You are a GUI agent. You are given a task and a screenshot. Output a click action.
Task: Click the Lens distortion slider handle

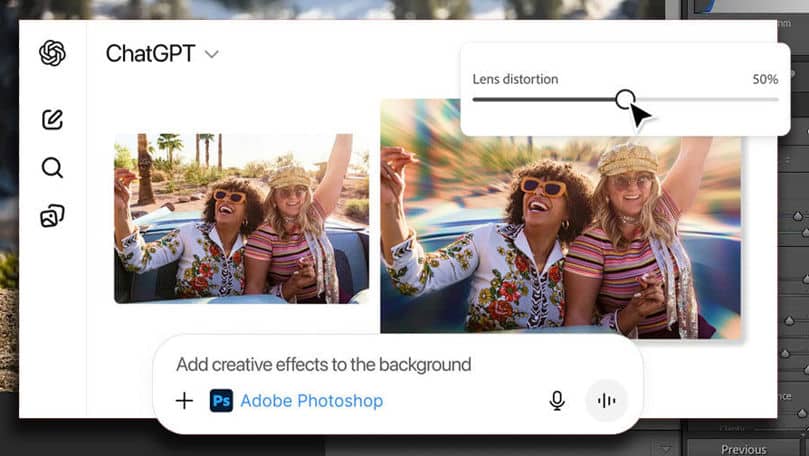pyautogui.click(x=625, y=99)
